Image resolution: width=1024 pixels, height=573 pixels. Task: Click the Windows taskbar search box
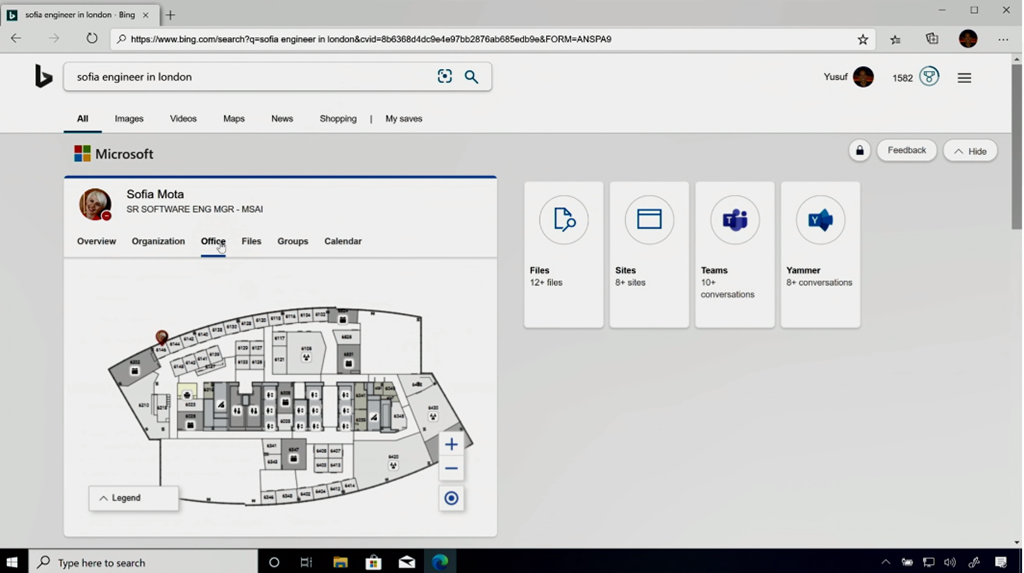point(143,562)
